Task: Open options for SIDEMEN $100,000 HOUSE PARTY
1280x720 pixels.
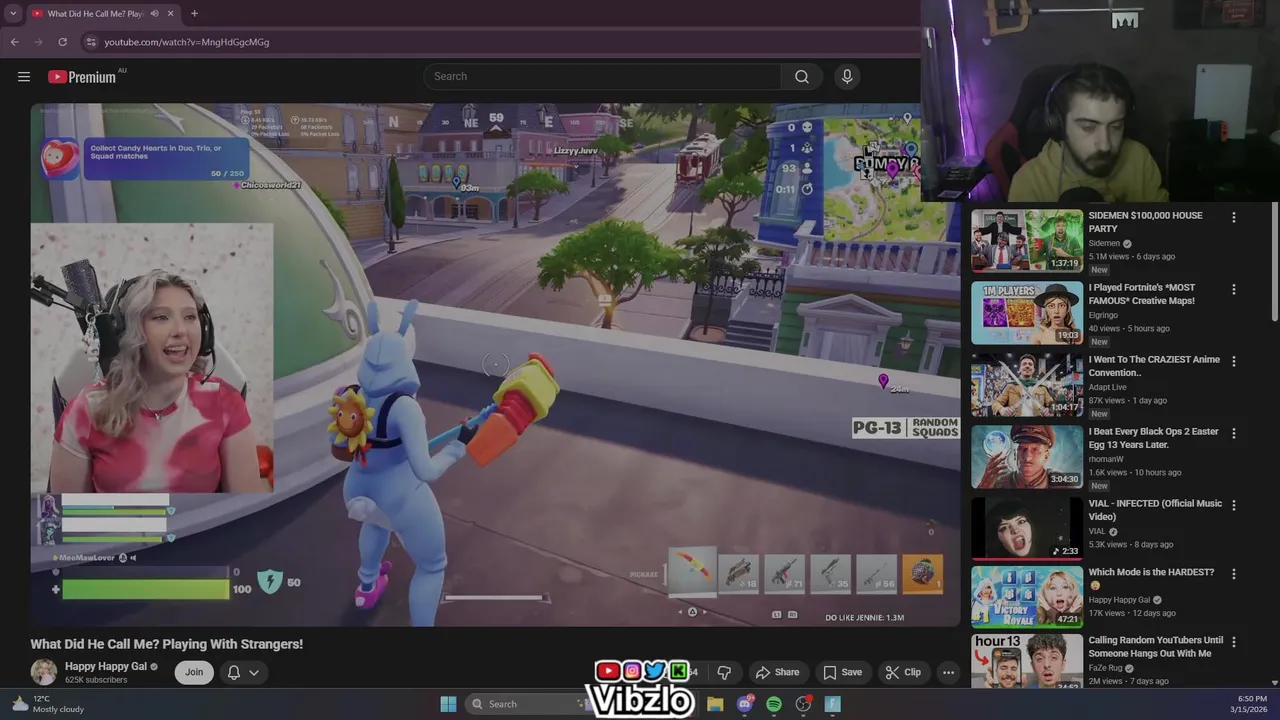Action: pyautogui.click(x=1233, y=217)
